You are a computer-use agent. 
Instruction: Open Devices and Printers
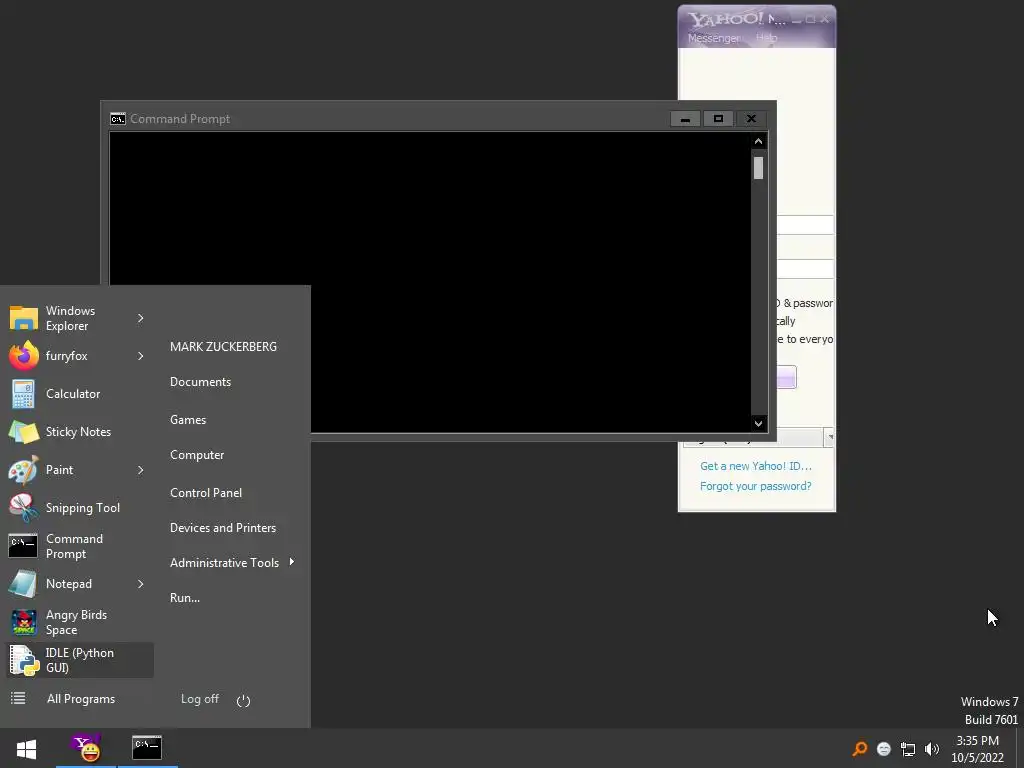[223, 528]
